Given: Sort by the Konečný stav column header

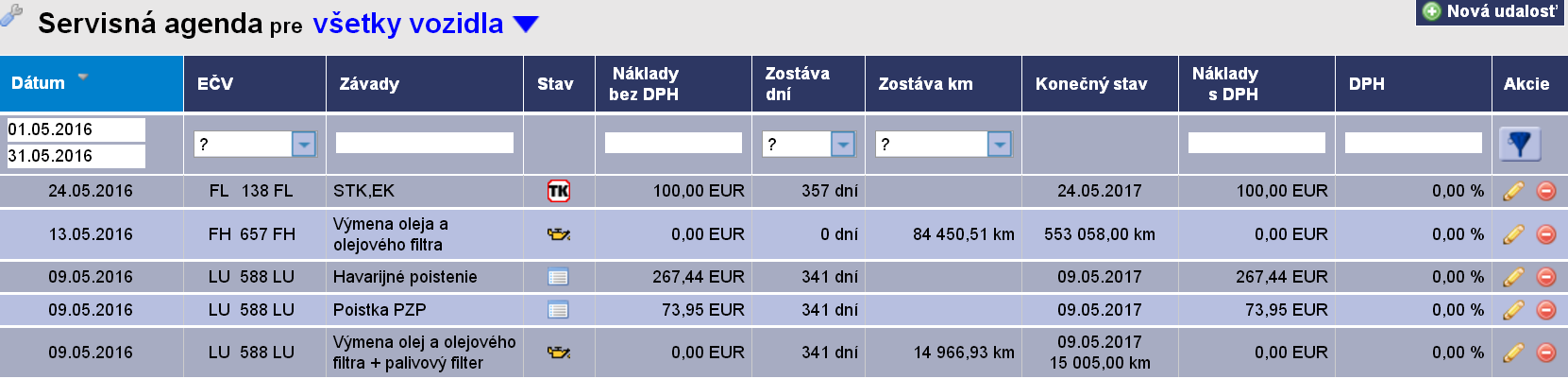Looking at the screenshot, I should pyautogui.click(x=1091, y=84).
